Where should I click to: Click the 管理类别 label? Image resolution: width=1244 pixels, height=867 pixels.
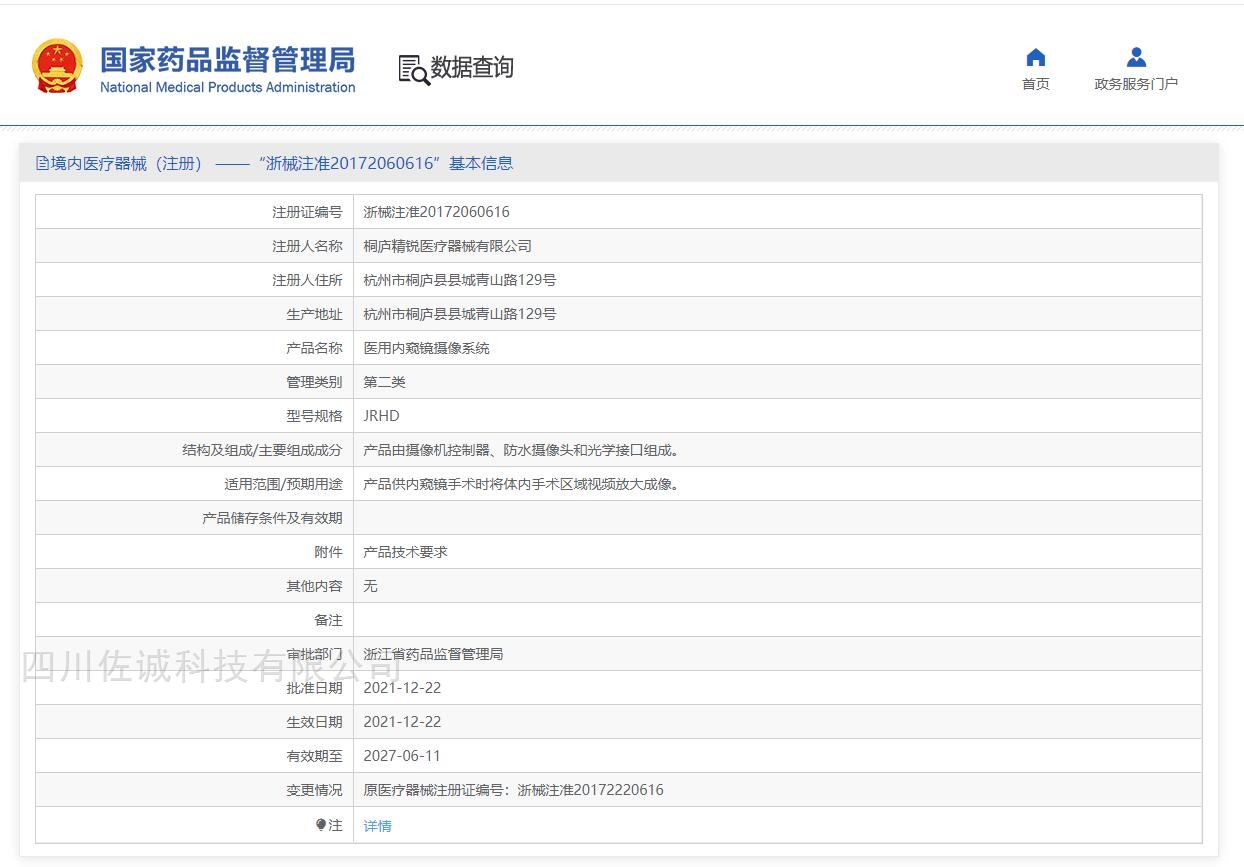pyautogui.click(x=314, y=382)
